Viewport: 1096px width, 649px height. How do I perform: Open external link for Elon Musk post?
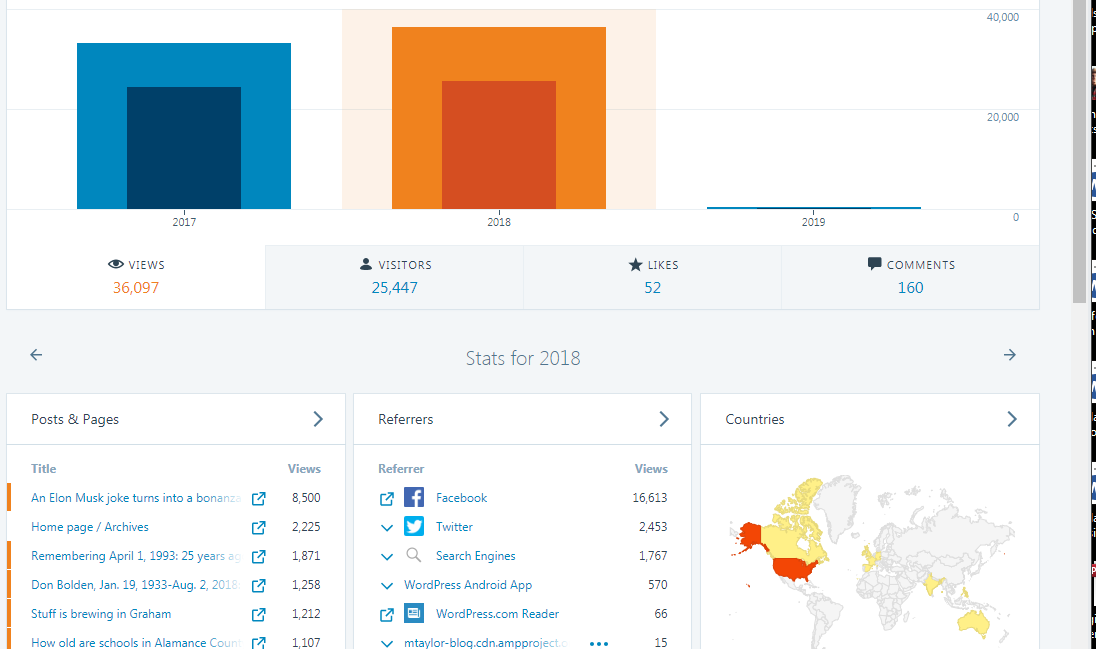(258, 498)
